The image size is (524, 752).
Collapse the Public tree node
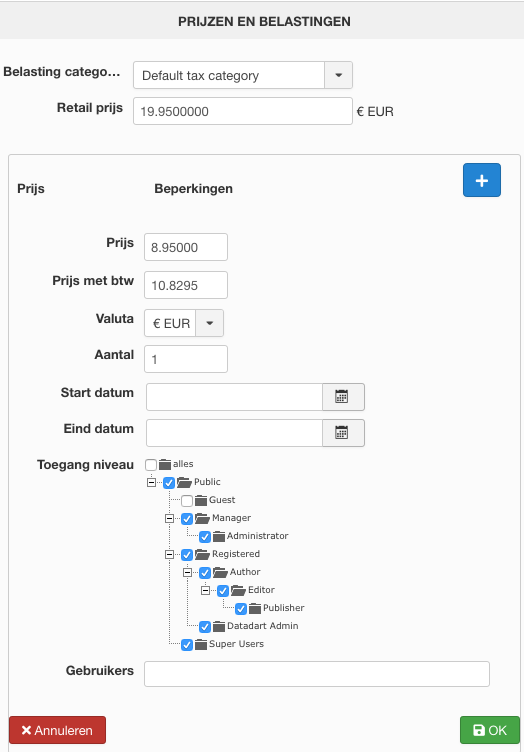(x=151, y=482)
